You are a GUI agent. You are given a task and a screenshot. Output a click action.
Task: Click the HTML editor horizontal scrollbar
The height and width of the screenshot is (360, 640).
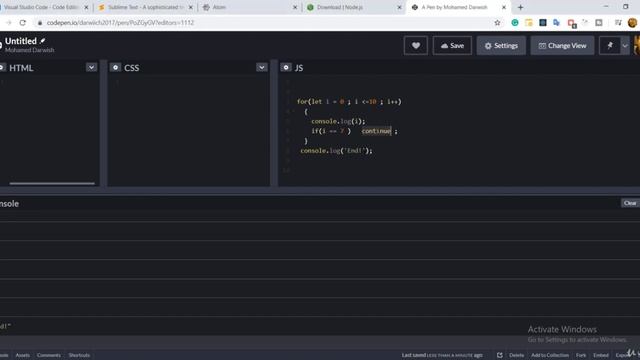coord(52,184)
